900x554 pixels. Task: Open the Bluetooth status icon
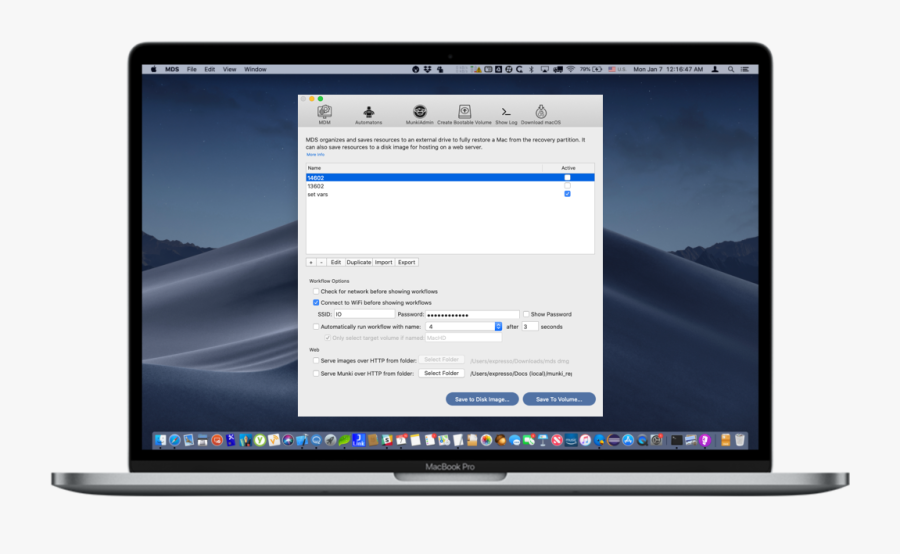tap(531, 69)
